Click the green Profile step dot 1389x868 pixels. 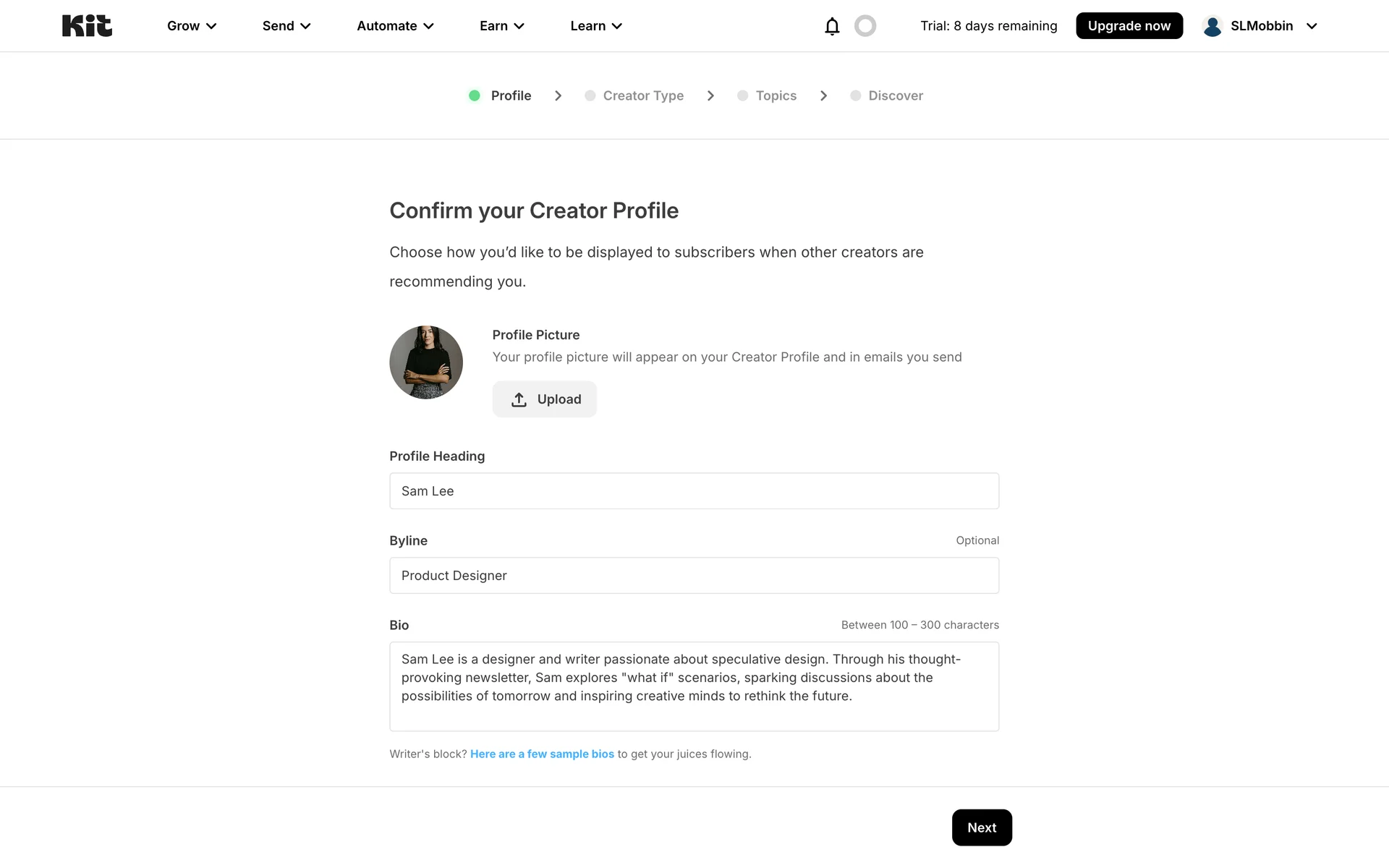475,95
